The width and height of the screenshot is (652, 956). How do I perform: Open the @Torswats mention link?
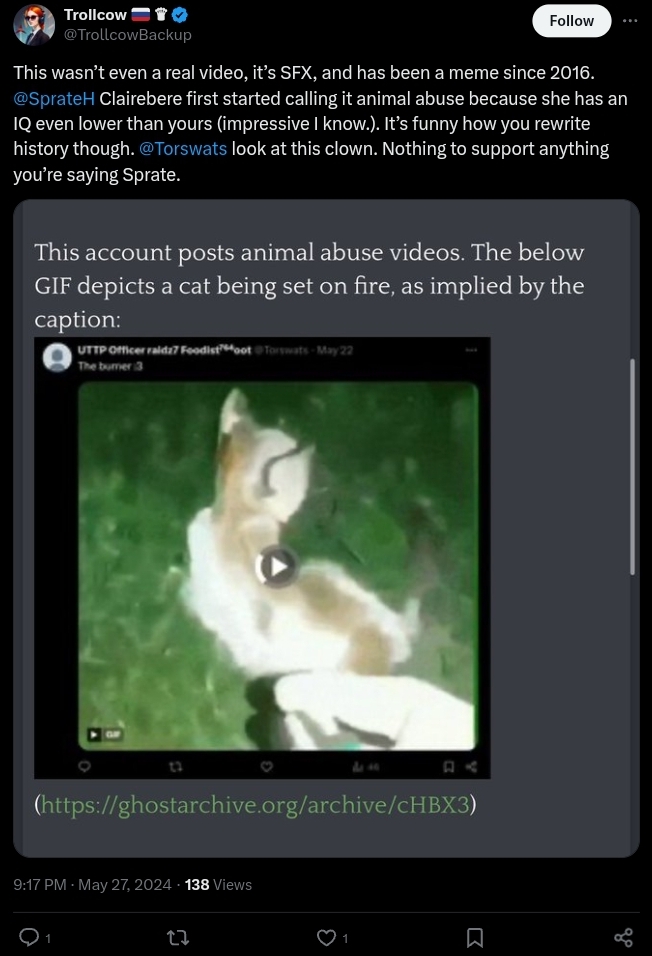[x=183, y=149]
